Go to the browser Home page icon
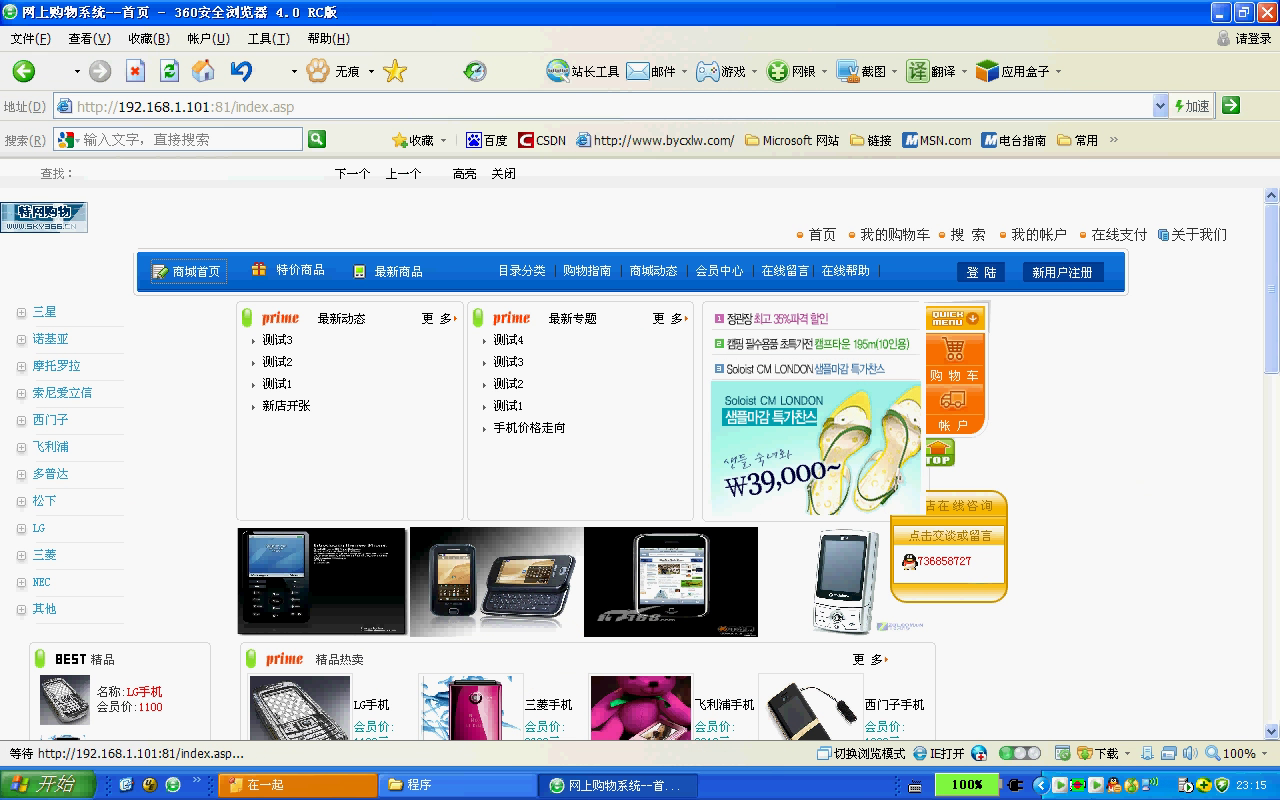Image resolution: width=1280 pixels, height=800 pixels. coord(203,71)
